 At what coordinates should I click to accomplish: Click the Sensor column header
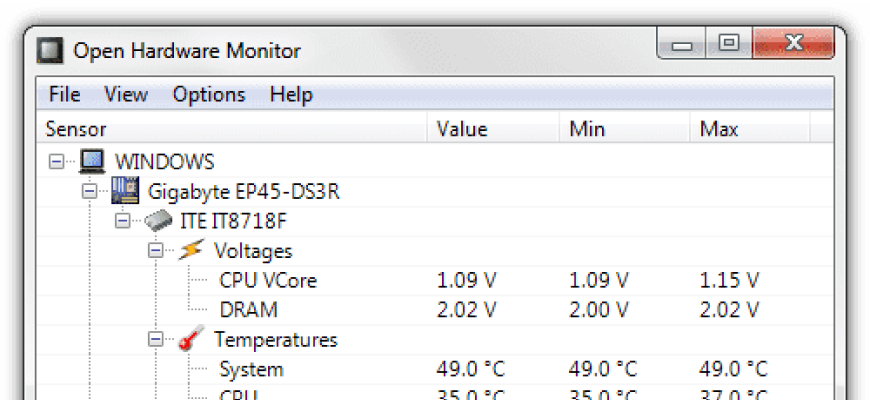click(x=231, y=129)
